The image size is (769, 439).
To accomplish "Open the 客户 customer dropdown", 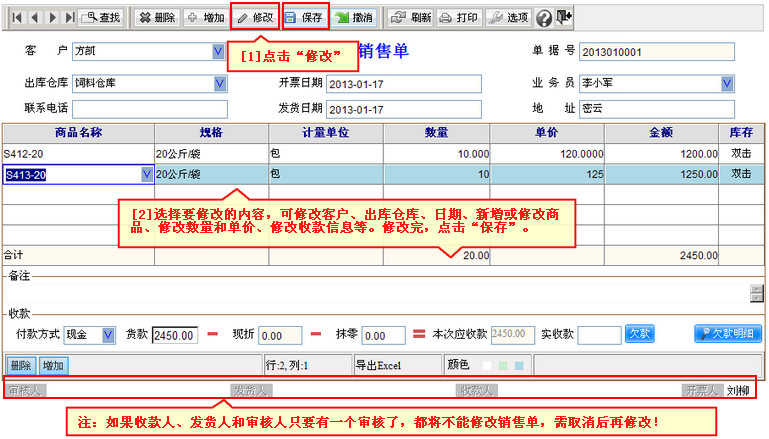I will (x=219, y=51).
